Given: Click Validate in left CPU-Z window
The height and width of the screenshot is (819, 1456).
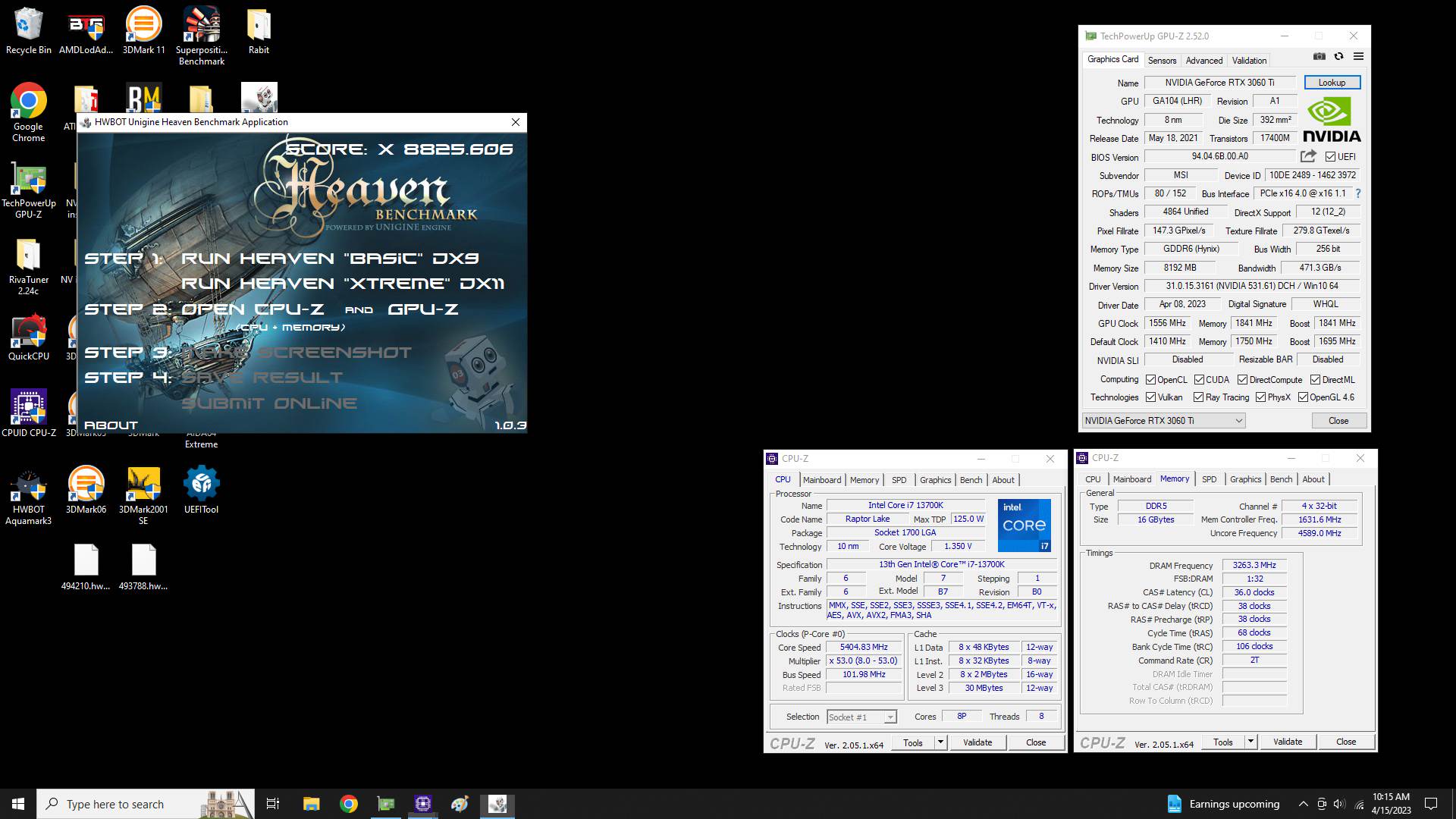Looking at the screenshot, I should tap(977, 742).
